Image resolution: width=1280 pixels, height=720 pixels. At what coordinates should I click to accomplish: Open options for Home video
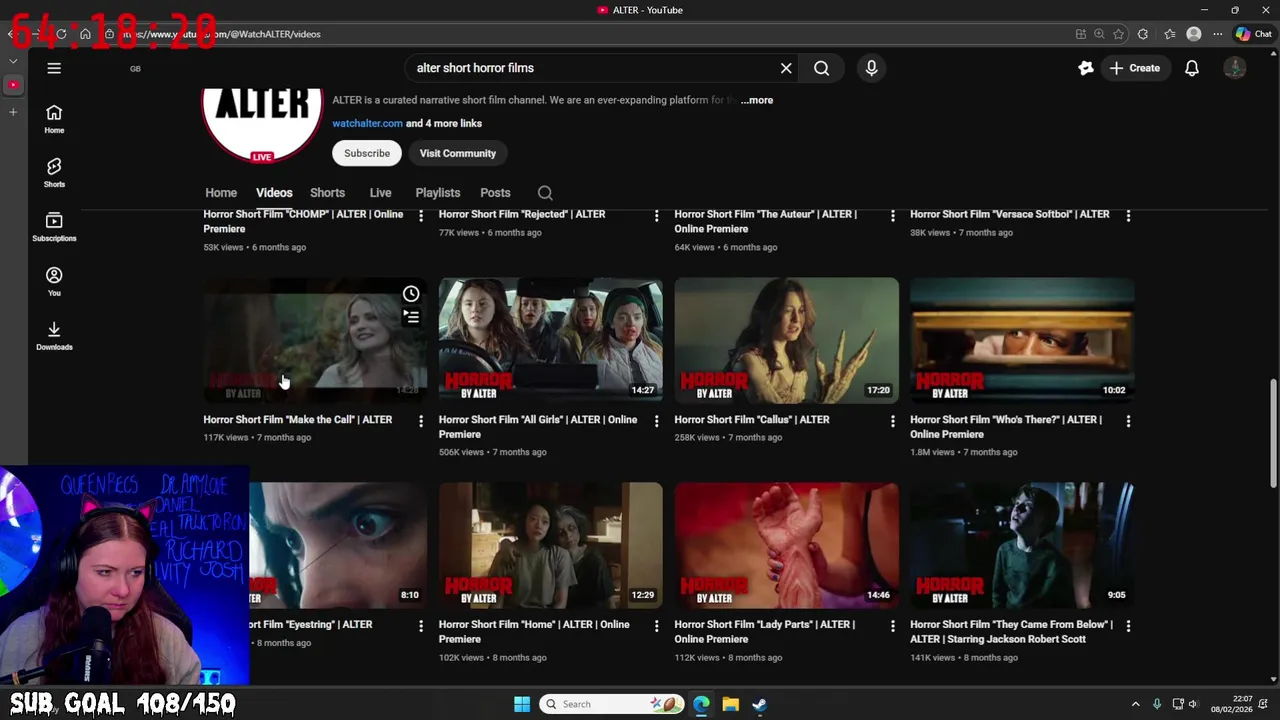657,626
